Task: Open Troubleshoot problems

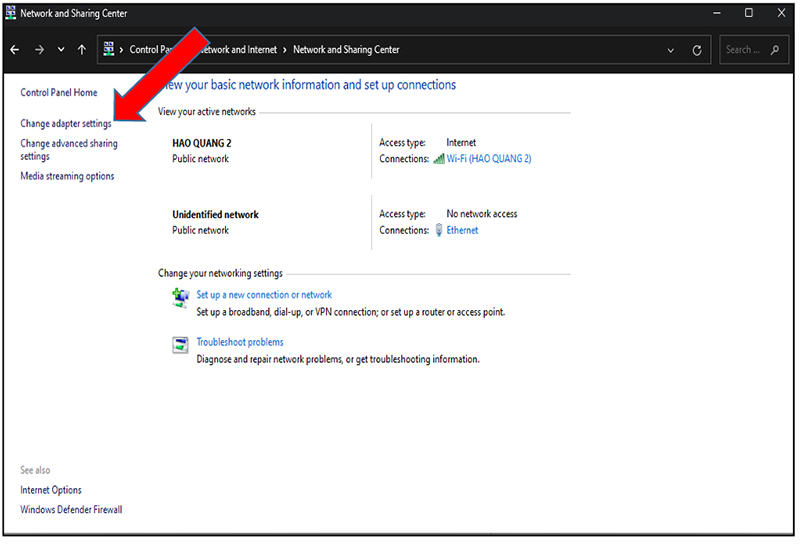Action: coord(240,342)
